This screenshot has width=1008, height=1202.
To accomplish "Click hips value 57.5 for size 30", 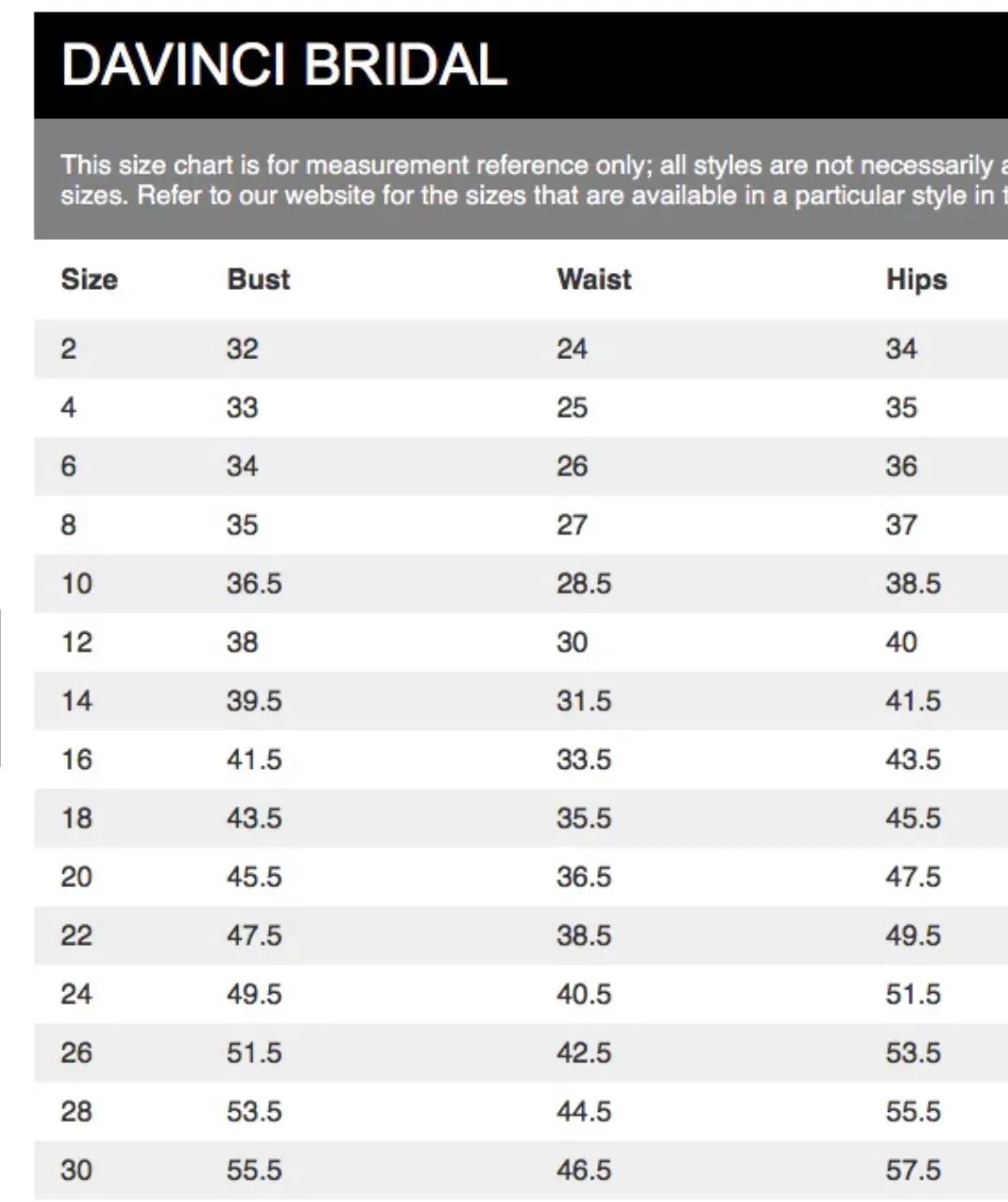I will tap(913, 1170).
